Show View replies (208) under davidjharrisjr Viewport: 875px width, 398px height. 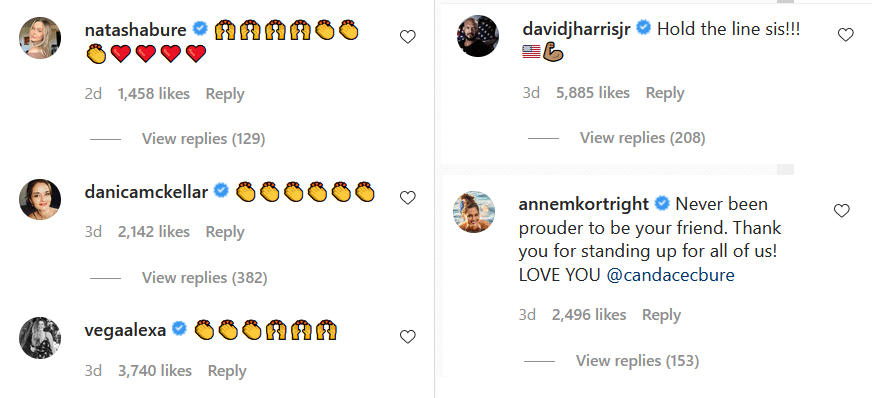pyautogui.click(x=642, y=137)
